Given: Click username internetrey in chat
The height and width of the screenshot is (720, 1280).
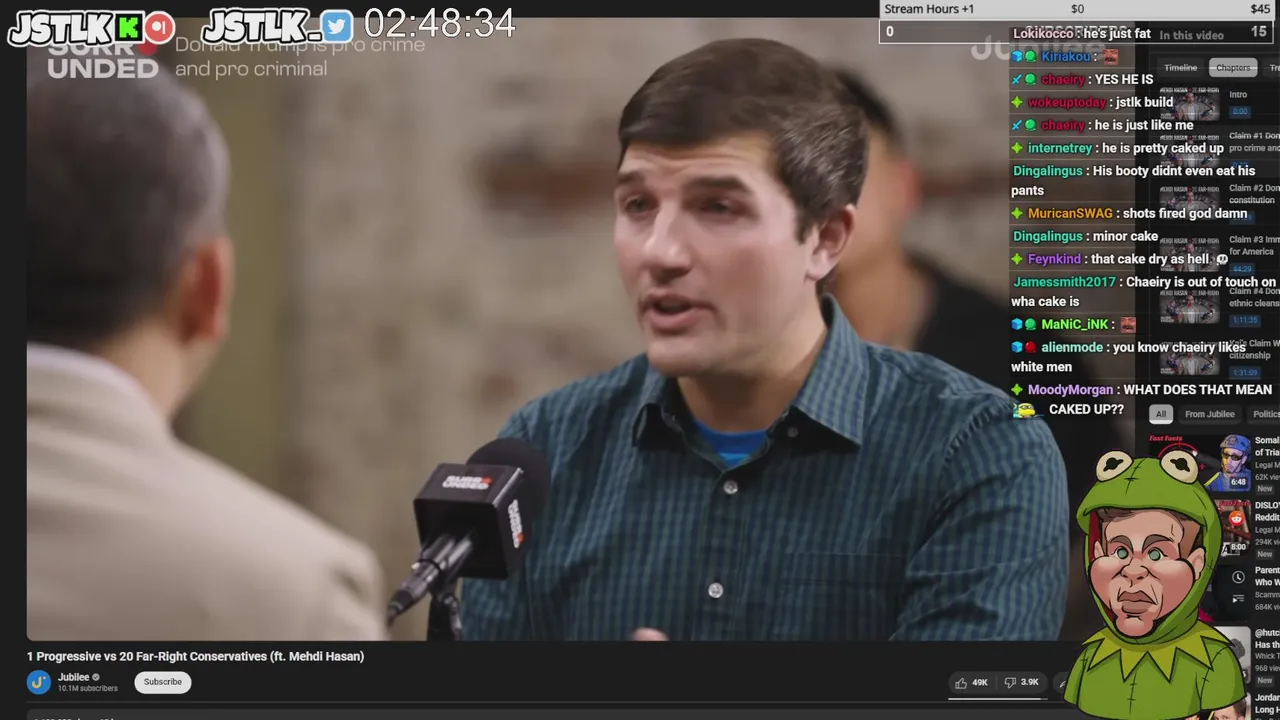Looking at the screenshot, I should click(x=1060, y=149).
